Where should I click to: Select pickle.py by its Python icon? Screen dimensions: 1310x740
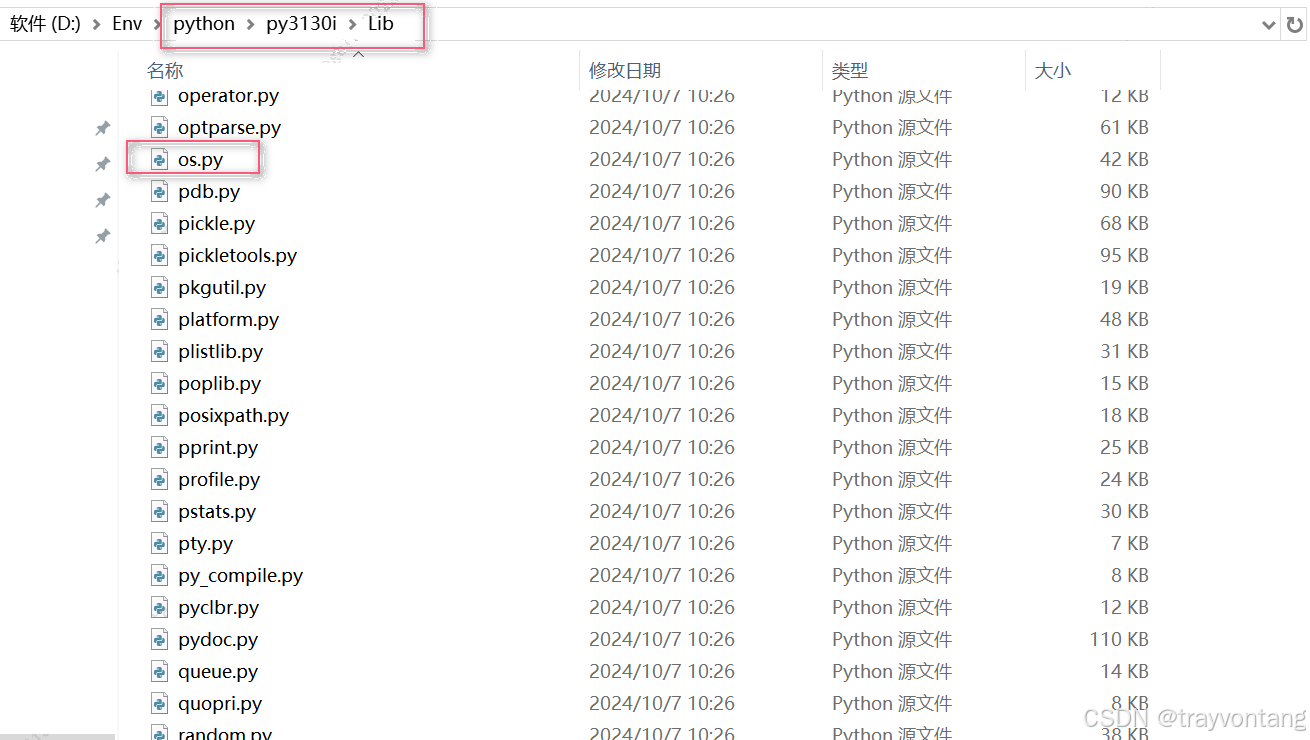tap(160, 222)
